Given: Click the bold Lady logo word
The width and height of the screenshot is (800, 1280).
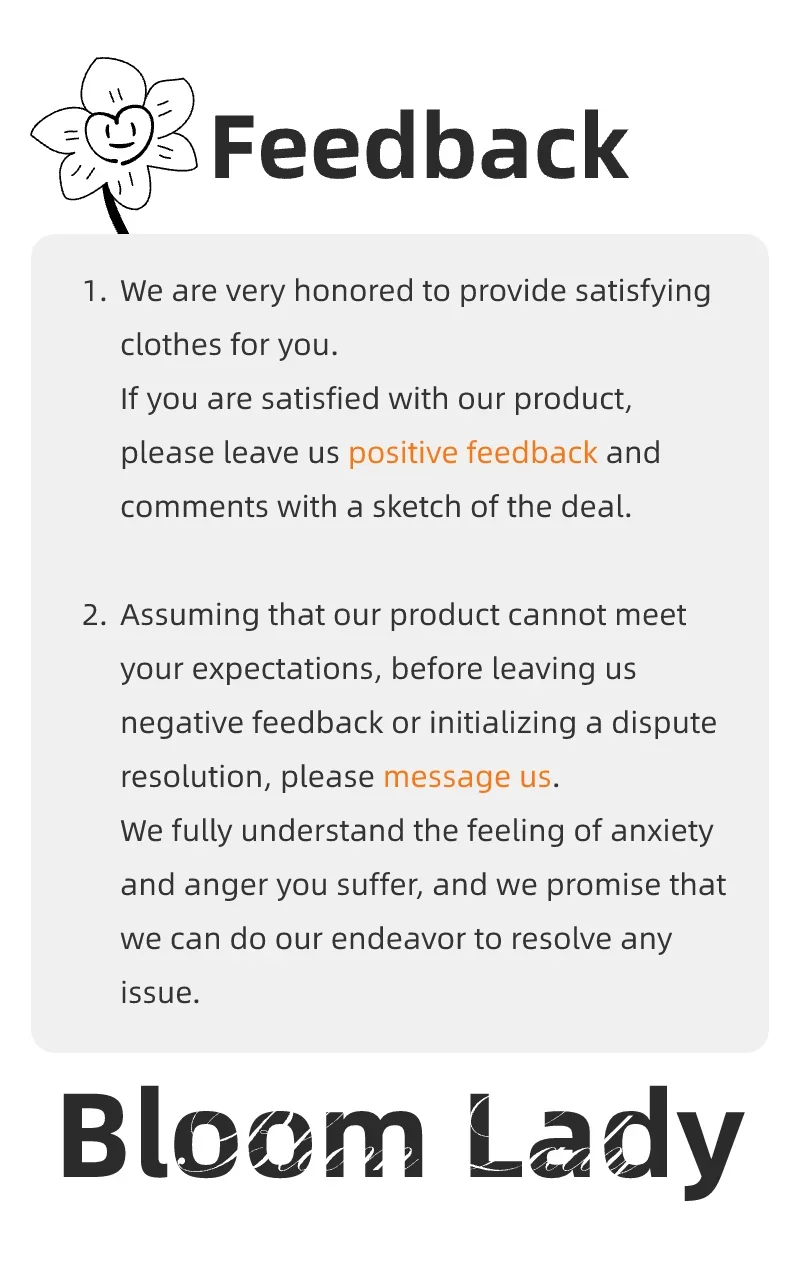Looking at the screenshot, I should pyautogui.click(x=606, y=1135).
